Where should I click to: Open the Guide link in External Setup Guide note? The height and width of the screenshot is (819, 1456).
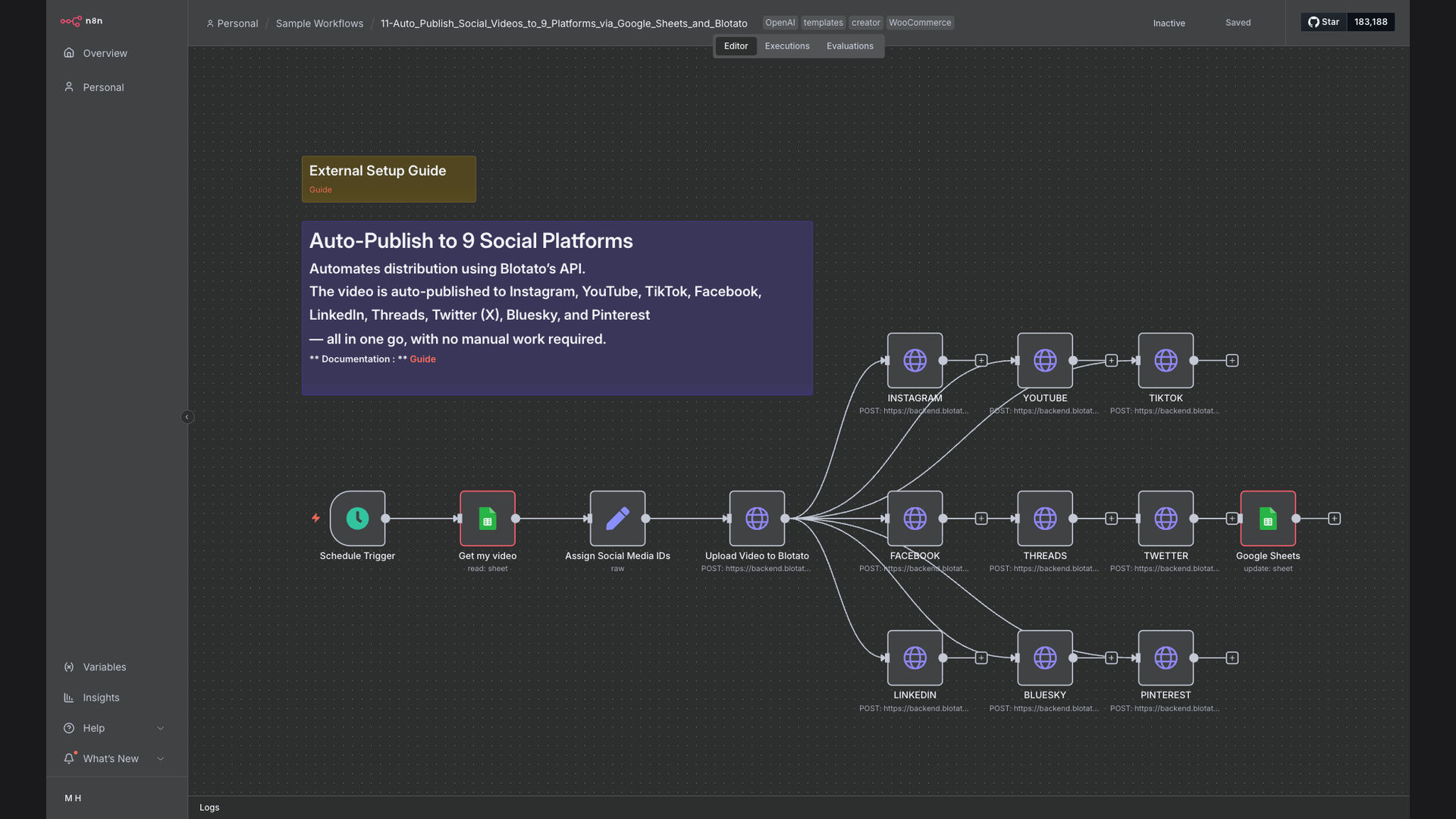tap(320, 190)
